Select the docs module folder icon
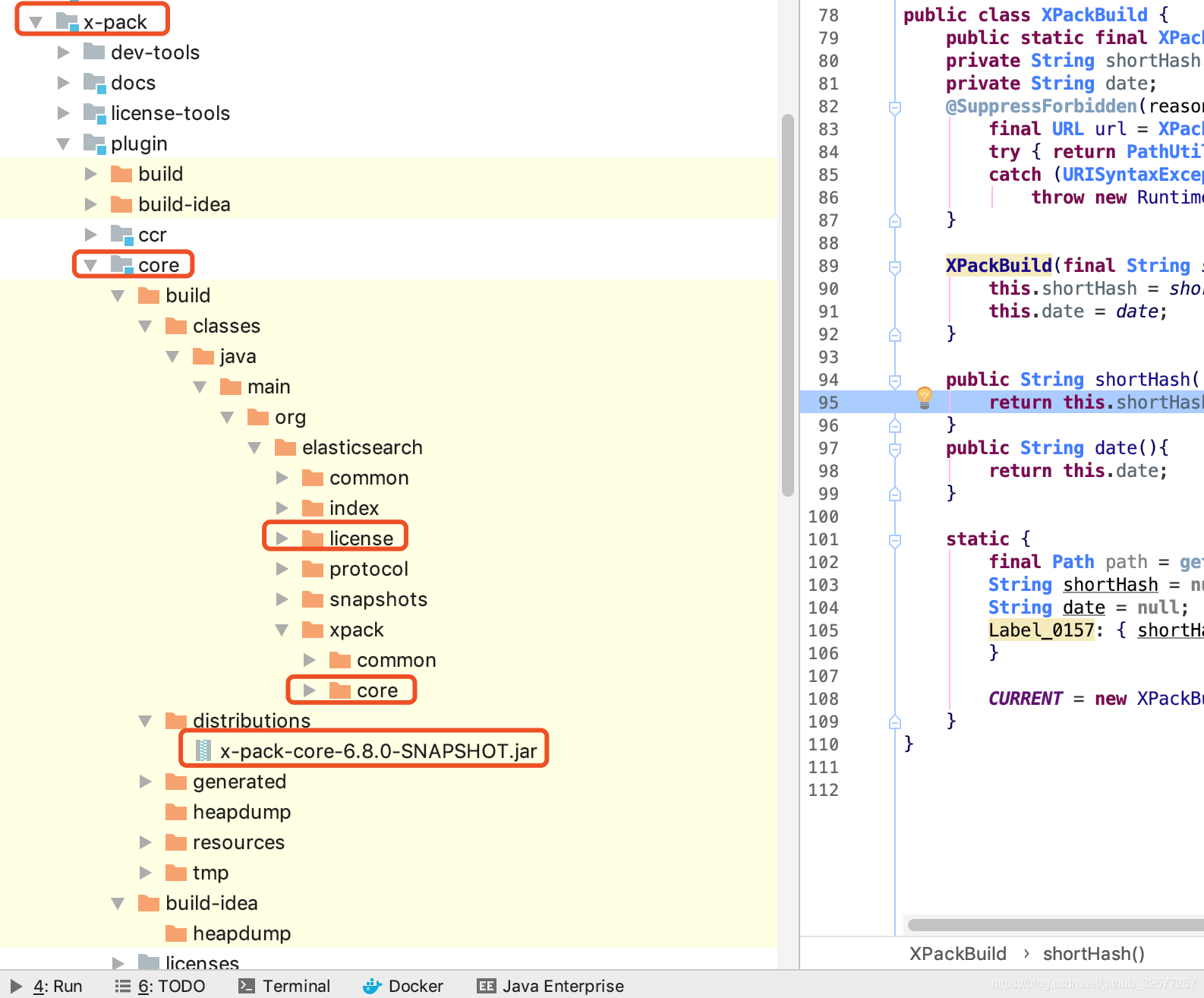 [x=95, y=83]
